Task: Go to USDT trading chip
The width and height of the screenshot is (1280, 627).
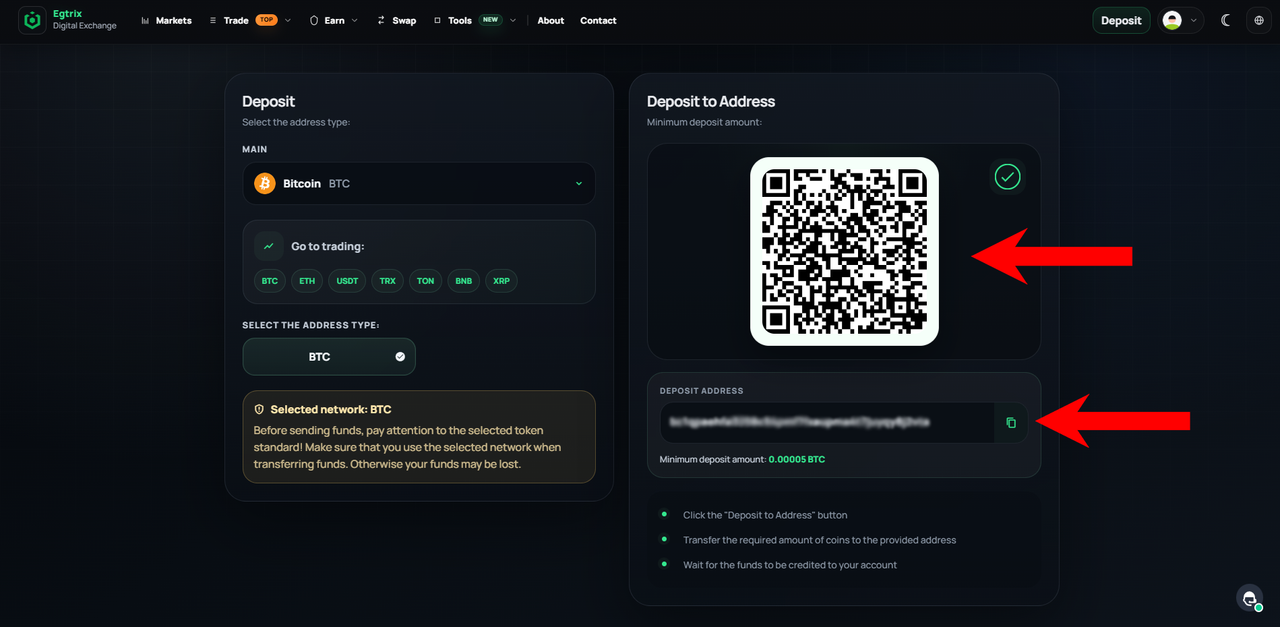Action: point(347,281)
